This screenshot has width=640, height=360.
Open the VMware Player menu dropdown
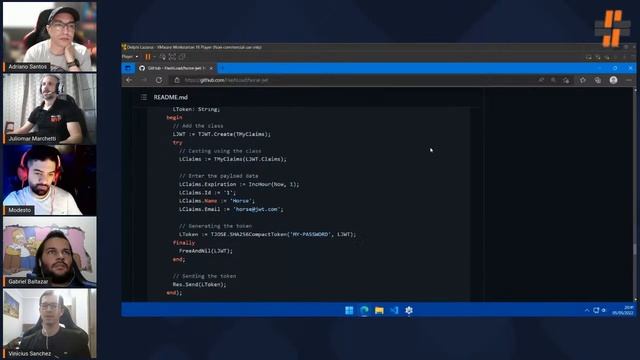(130, 57)
